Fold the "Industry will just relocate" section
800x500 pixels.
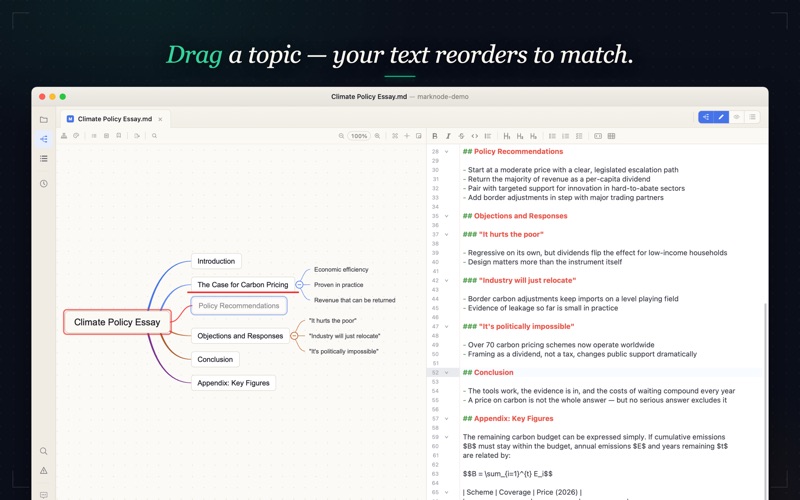pos(446,281)
